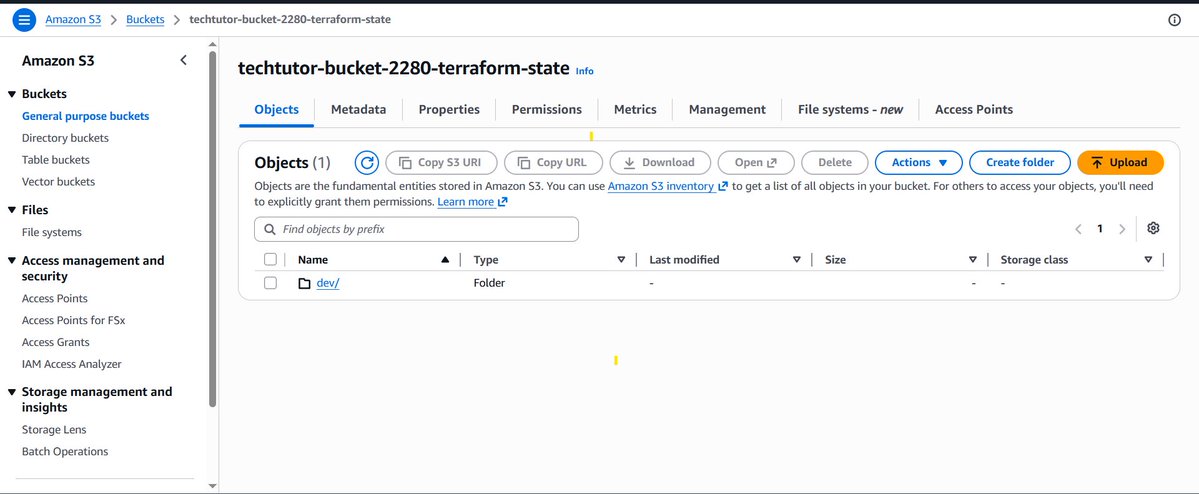Sort by Size column arrow
The height and width of the screenshot is (494, 1199).
pyautogui.click(x=973, y=260)
